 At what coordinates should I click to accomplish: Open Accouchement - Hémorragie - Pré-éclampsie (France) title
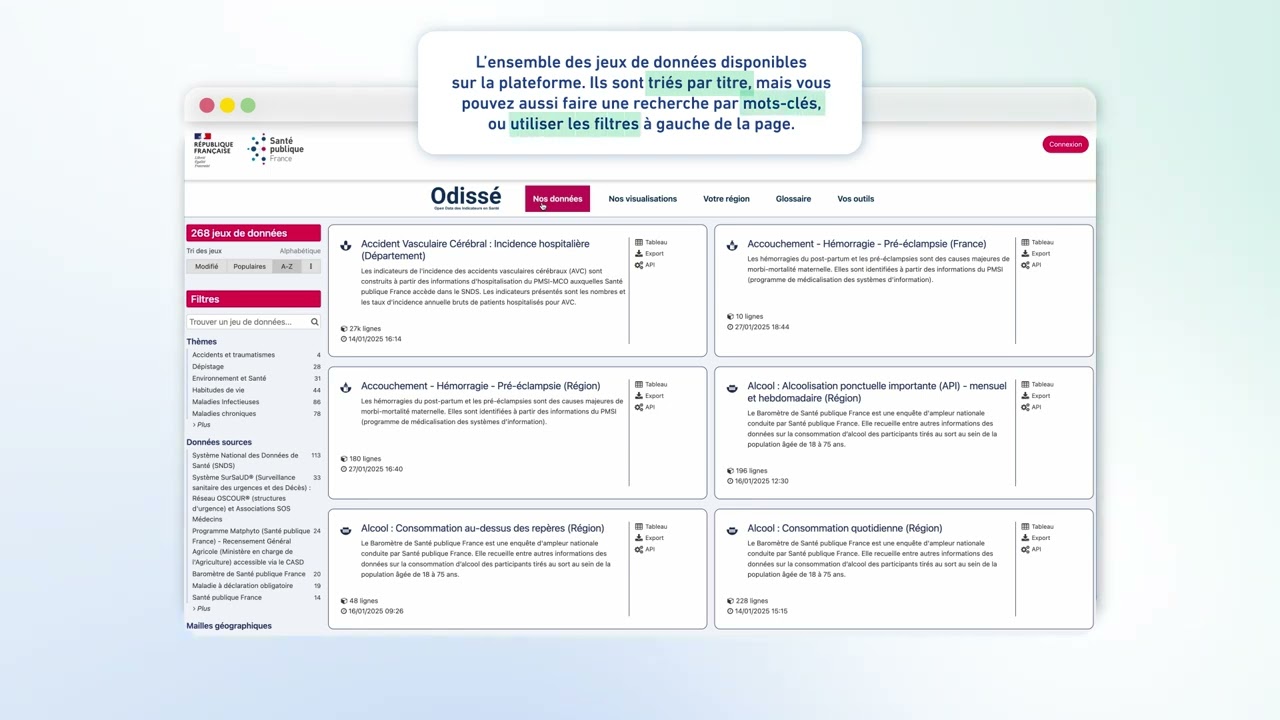pyautogui.click(x=867, y=244)
